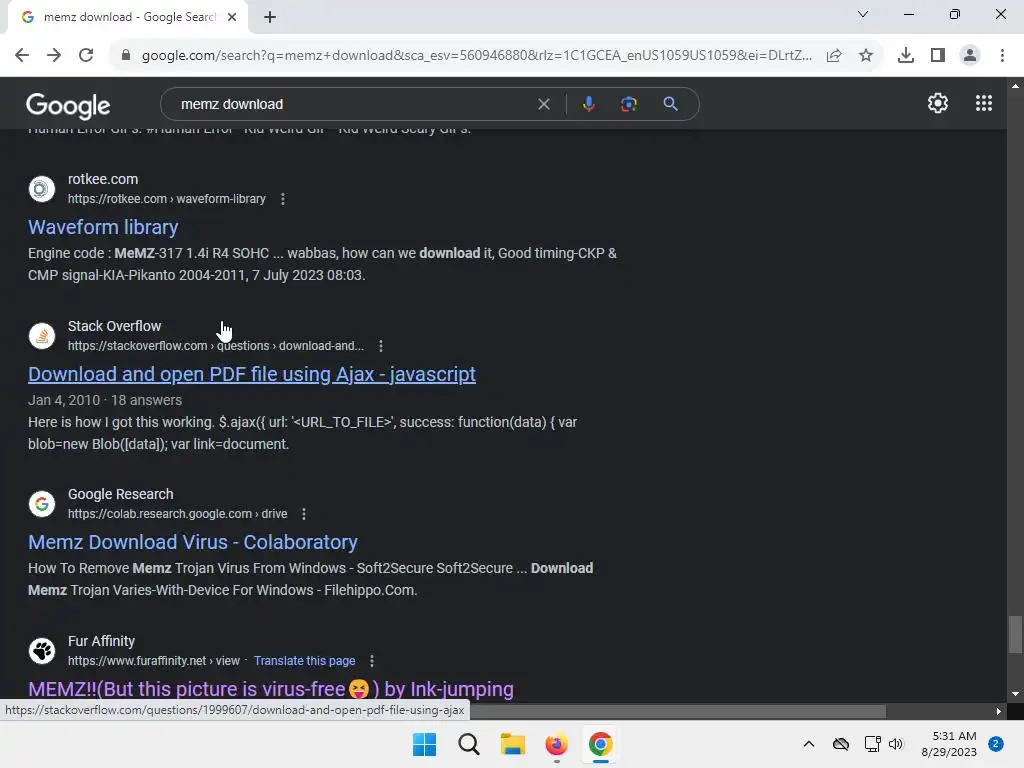View site information lock icon
Screen dimensions: 1024x768
pyautogui.click(x=126, y=56)
